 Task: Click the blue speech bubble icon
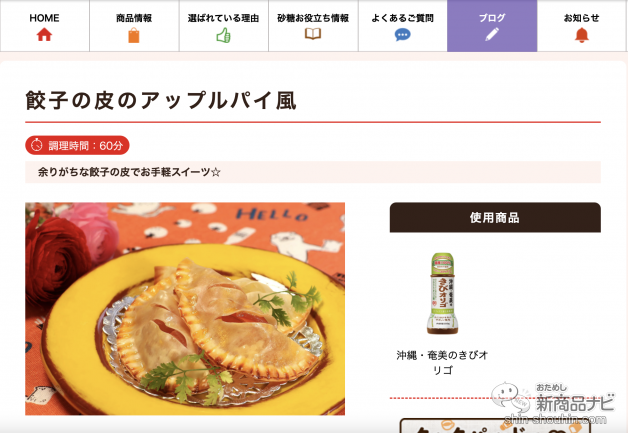tap(403, 35)
